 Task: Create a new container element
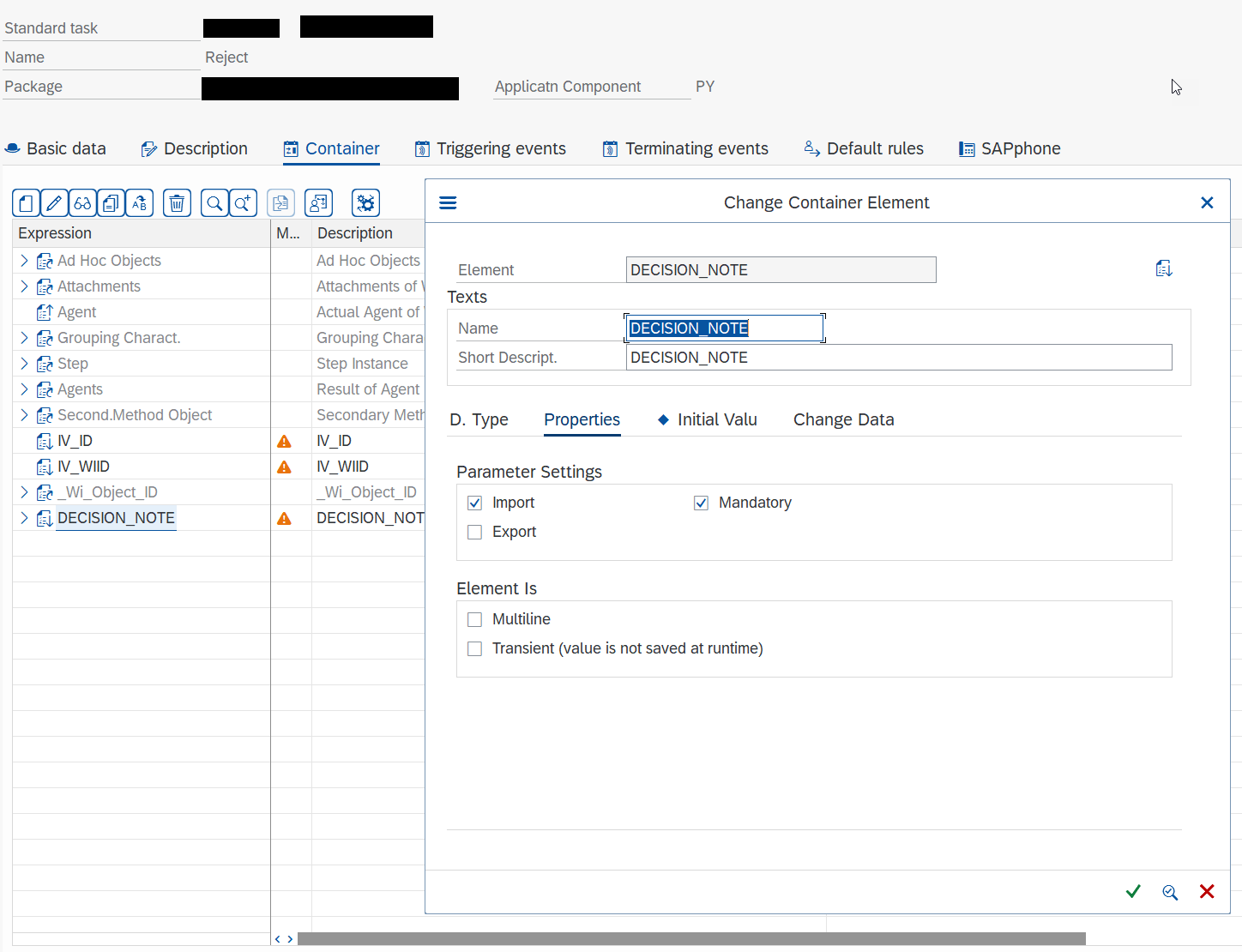coord(25,202)
